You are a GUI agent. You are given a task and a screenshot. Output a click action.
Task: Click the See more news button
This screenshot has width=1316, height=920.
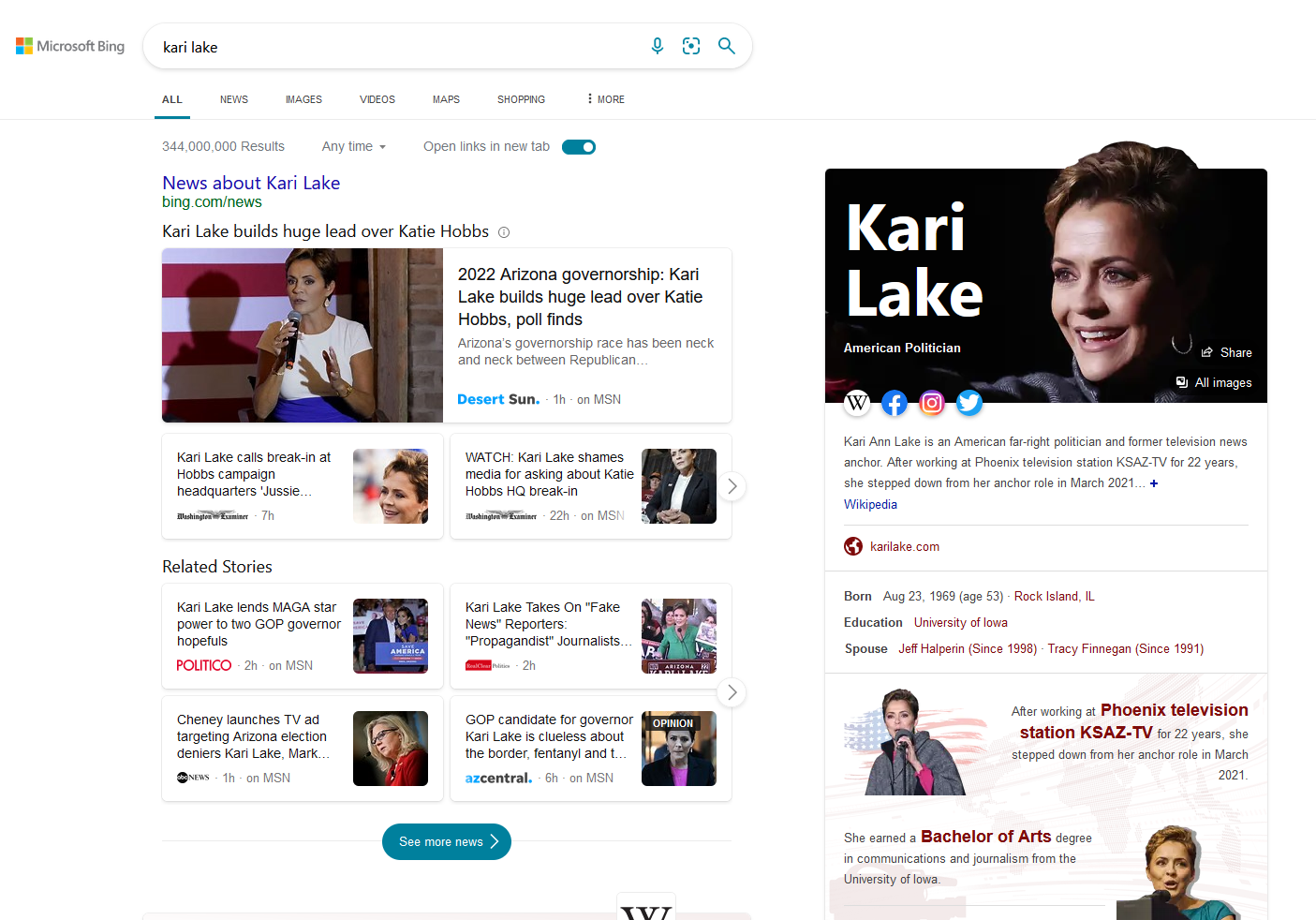pos(447,841)
